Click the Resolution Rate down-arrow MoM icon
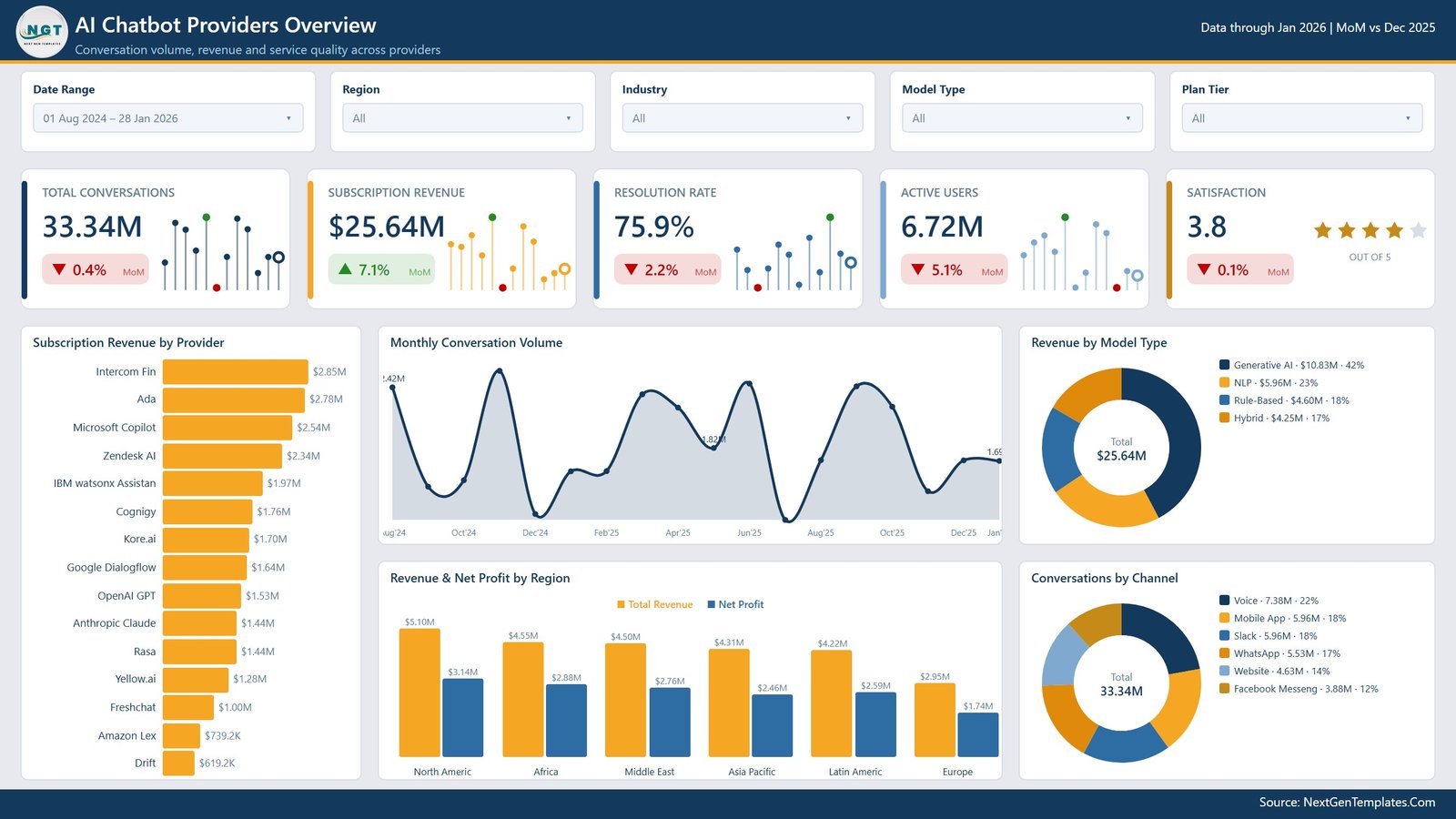1456x819 pixels. coord(631,270)
